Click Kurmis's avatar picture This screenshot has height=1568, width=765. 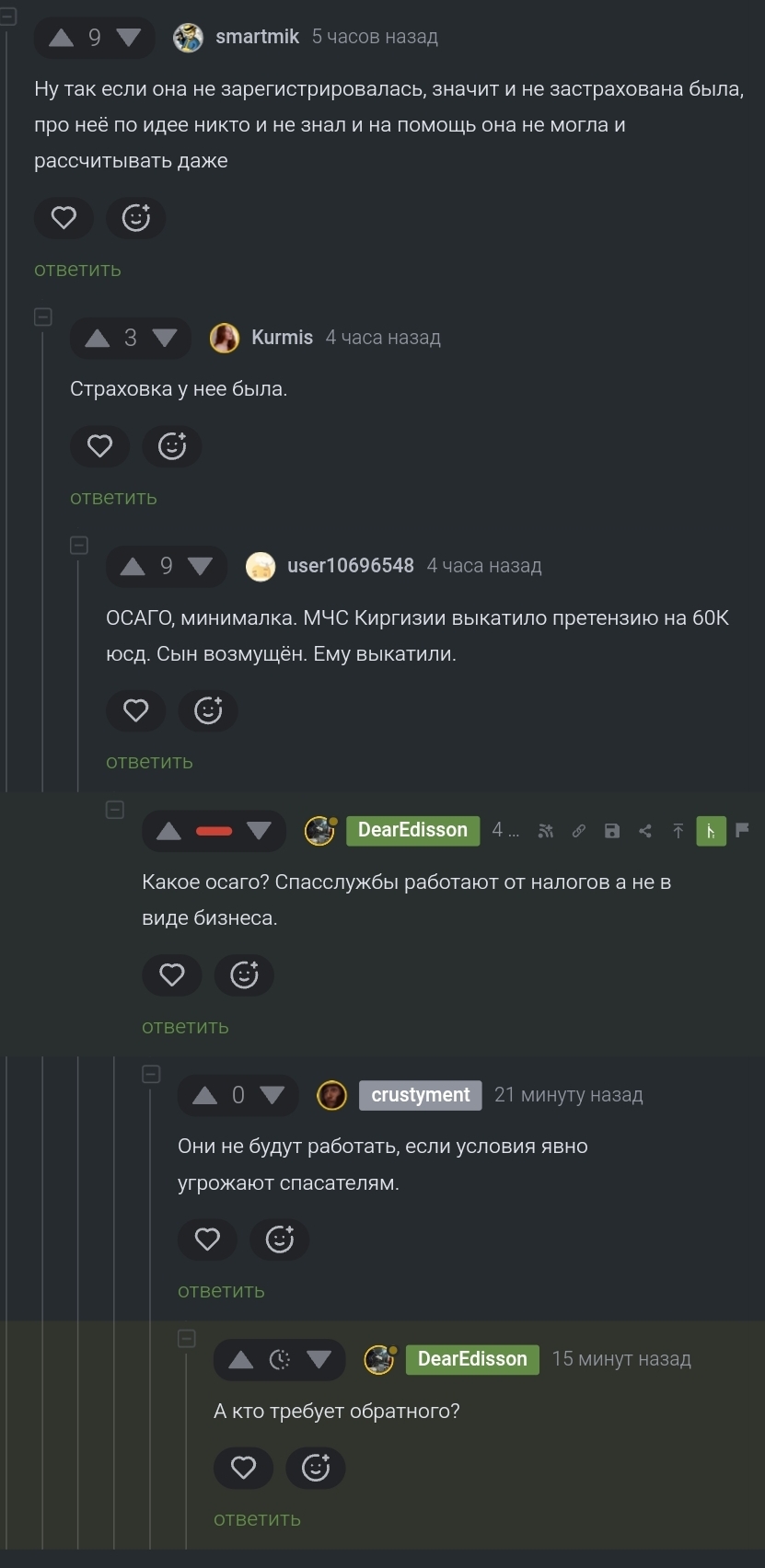coord(225,338)
